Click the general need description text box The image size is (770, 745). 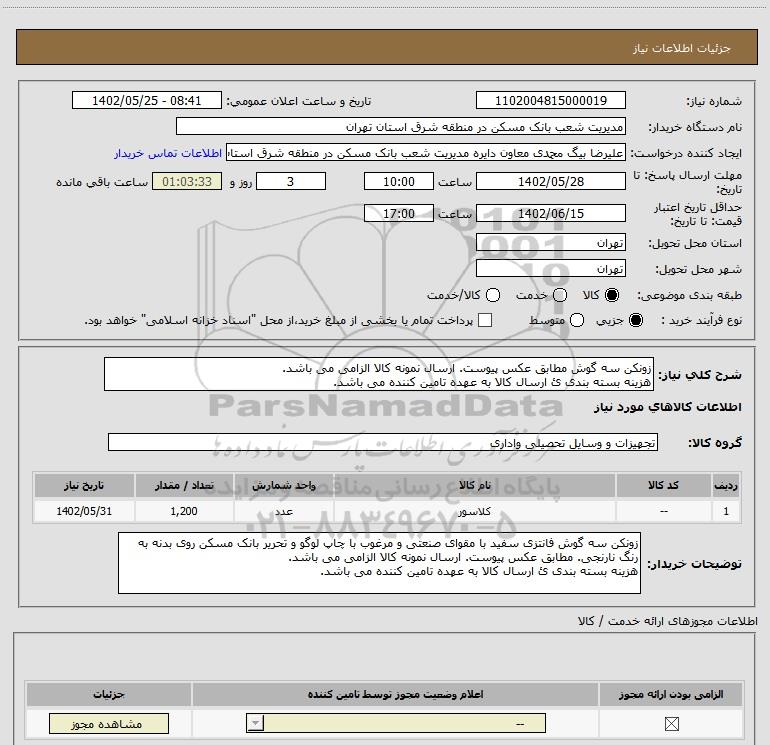[379, 374]
